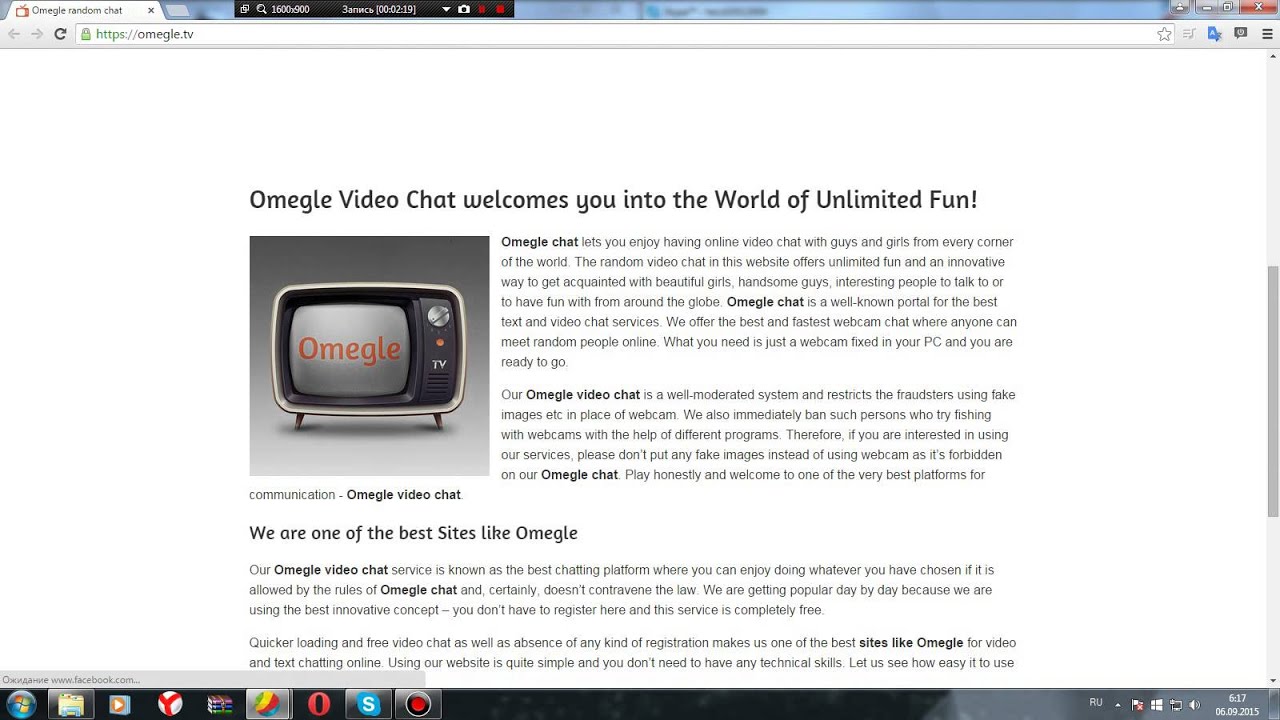Open the speech-bubble extension with power symbol

pyautogui.click(x=1240, y=34)
